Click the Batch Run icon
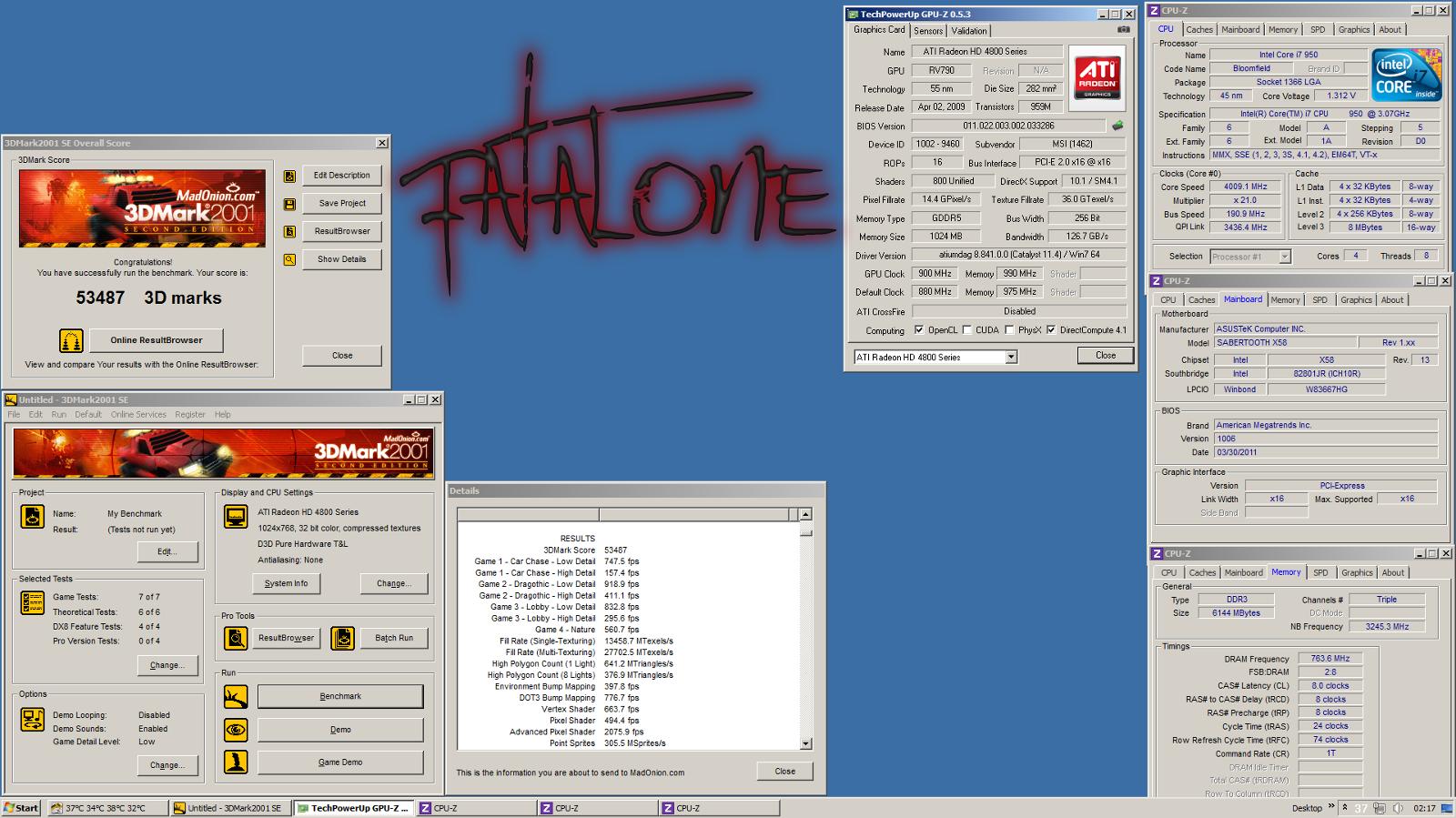Screen dimensions: 1456x818 [343, 639]
